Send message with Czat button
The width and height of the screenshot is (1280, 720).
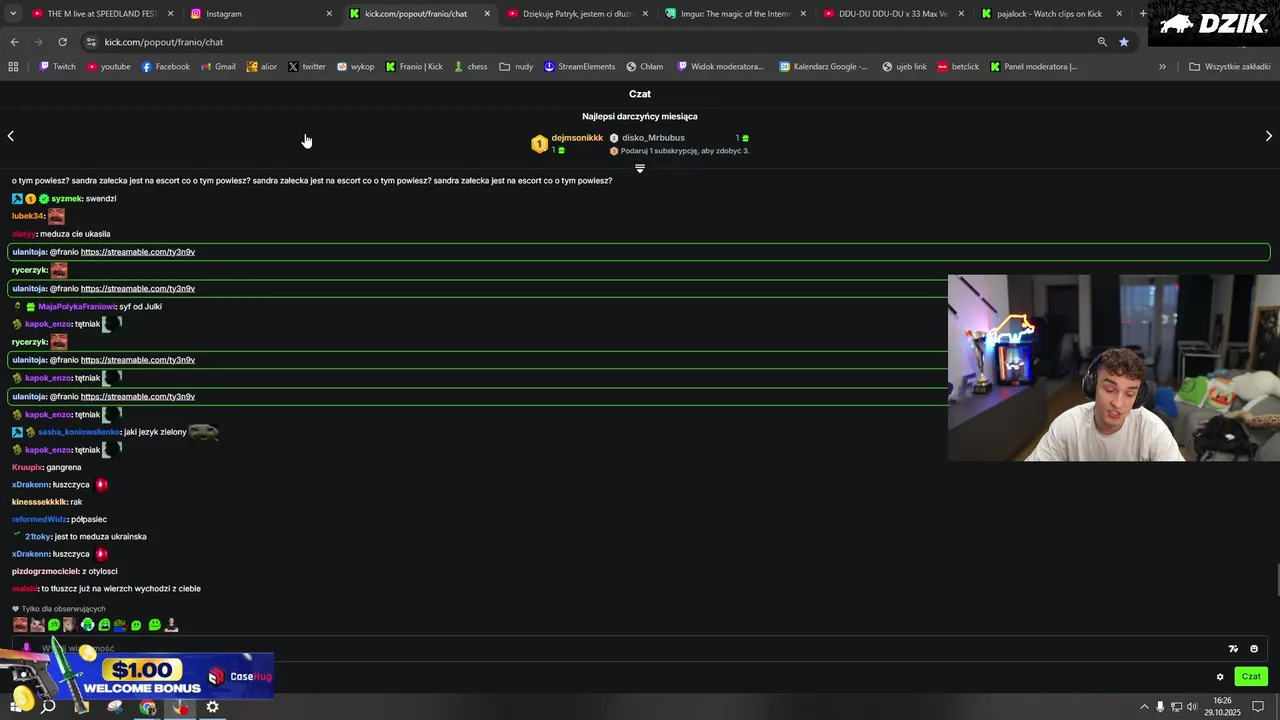point(1251,677)
